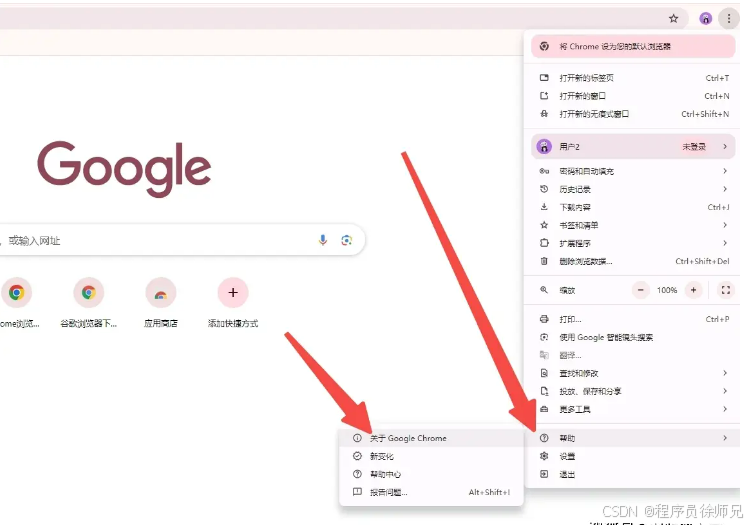The image size is (751, 525).
Task: Click the voice search microphone icon
Action: [x=323, y=240]
